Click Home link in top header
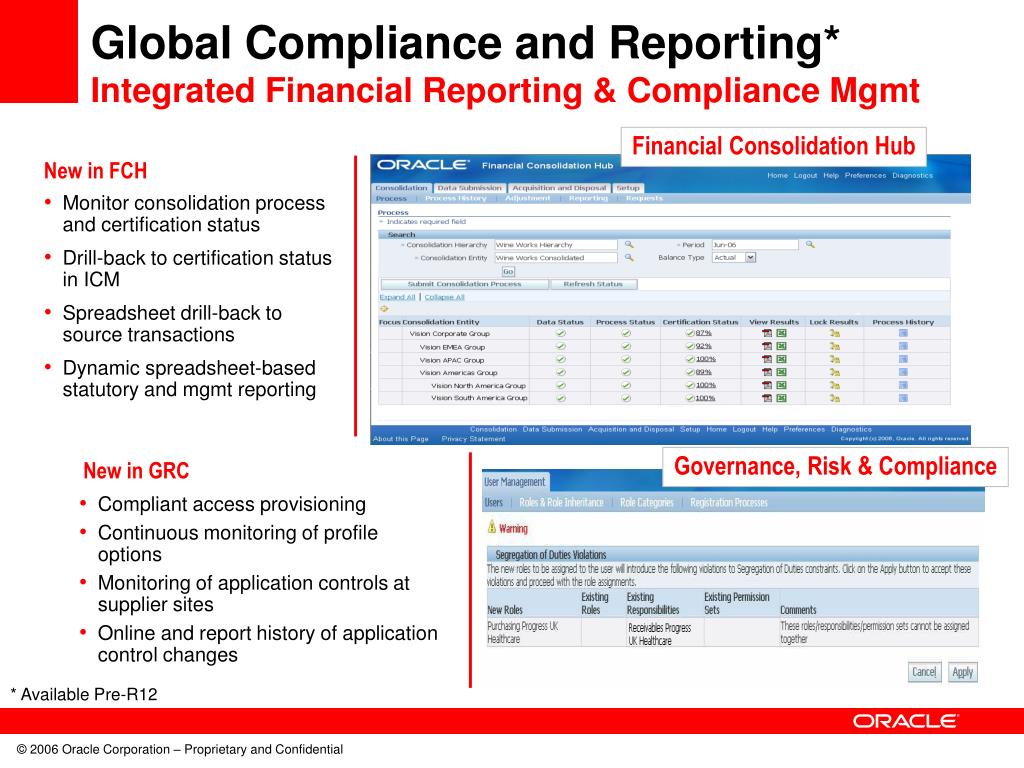1024x768 pixels. point(777,176)
